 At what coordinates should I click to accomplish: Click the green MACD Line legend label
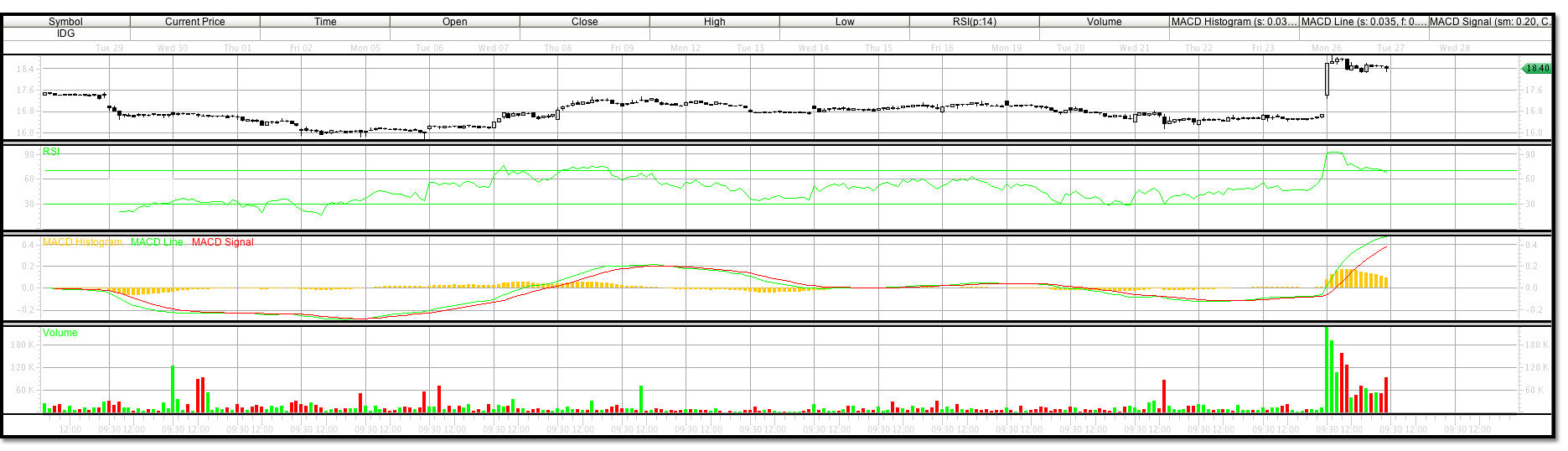(157, 242)
